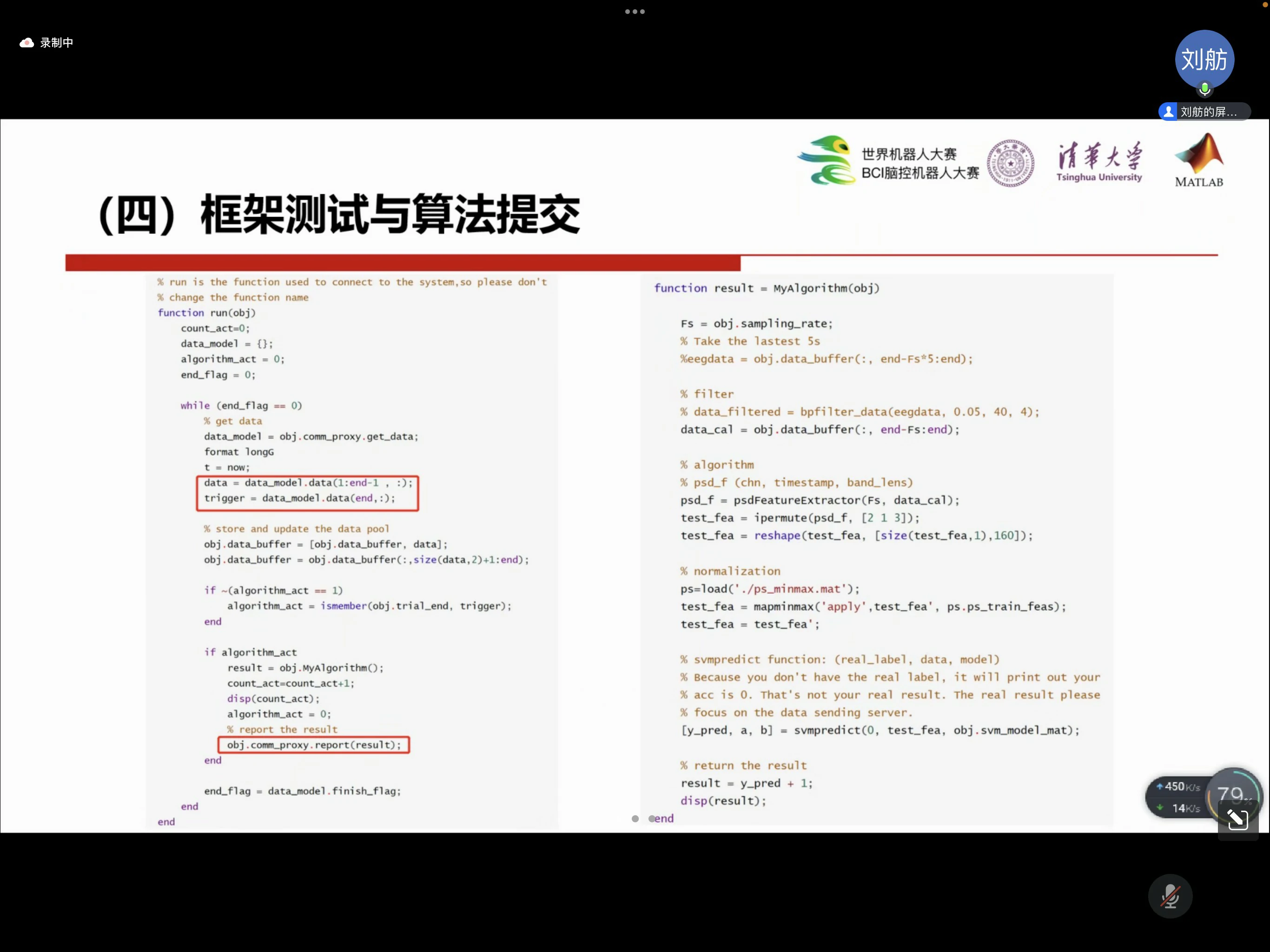
Task: Select the 刘舫的屏... screen share label
Action: point(1208,112)
